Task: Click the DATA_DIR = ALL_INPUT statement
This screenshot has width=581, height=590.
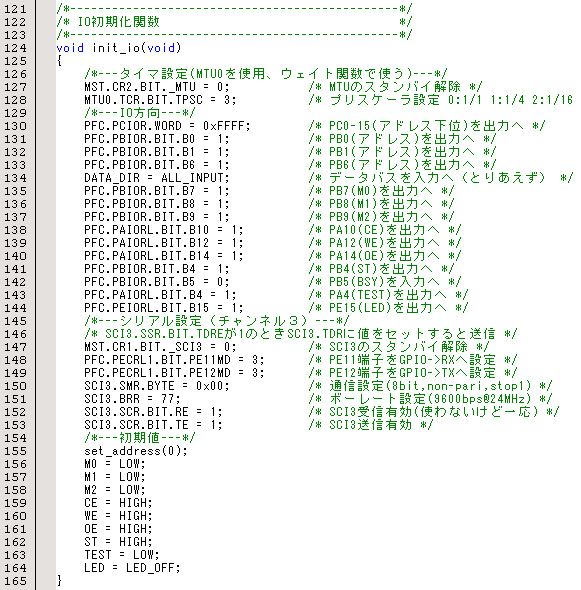Action: pyautogui.click(x=157, y=178)
